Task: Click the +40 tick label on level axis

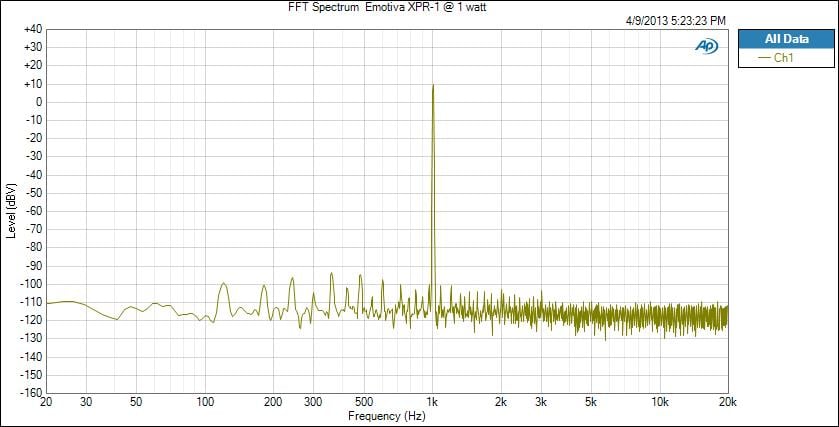Action: click(31, 30)
